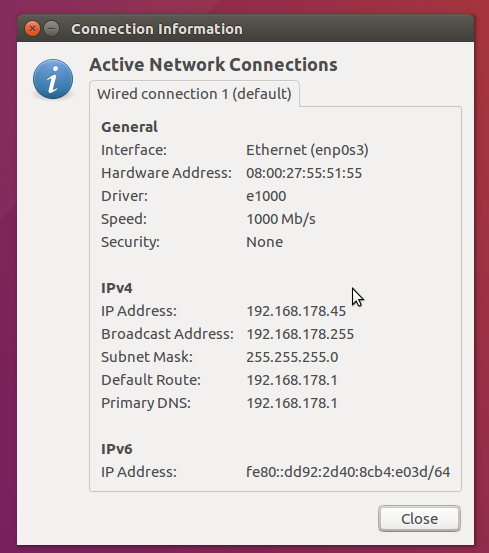
Task: Click the IPv4 address 192.168.178.45
Action: [x=296, y=311]
